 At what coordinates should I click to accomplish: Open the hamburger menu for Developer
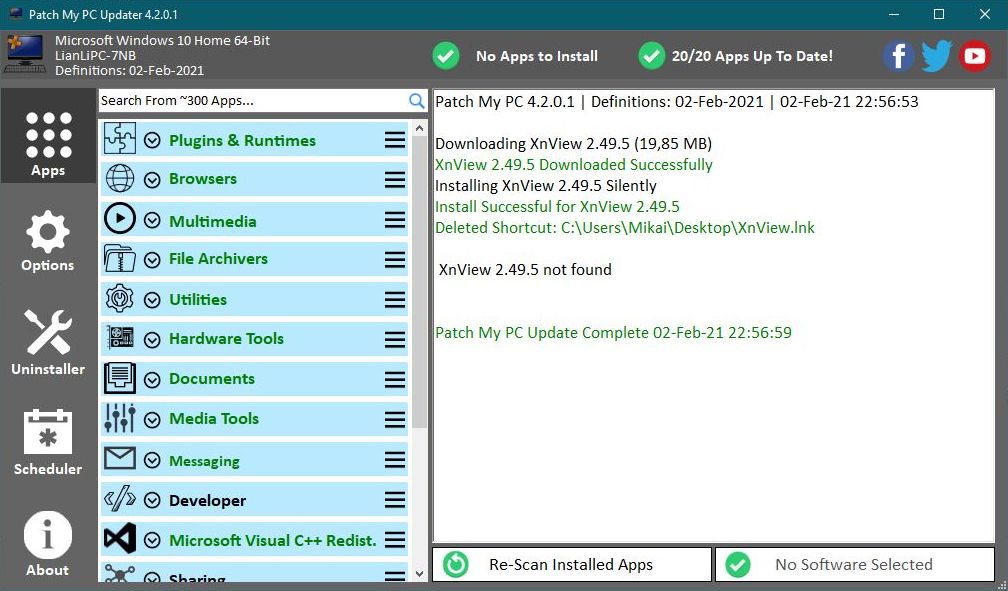[395, 500]
